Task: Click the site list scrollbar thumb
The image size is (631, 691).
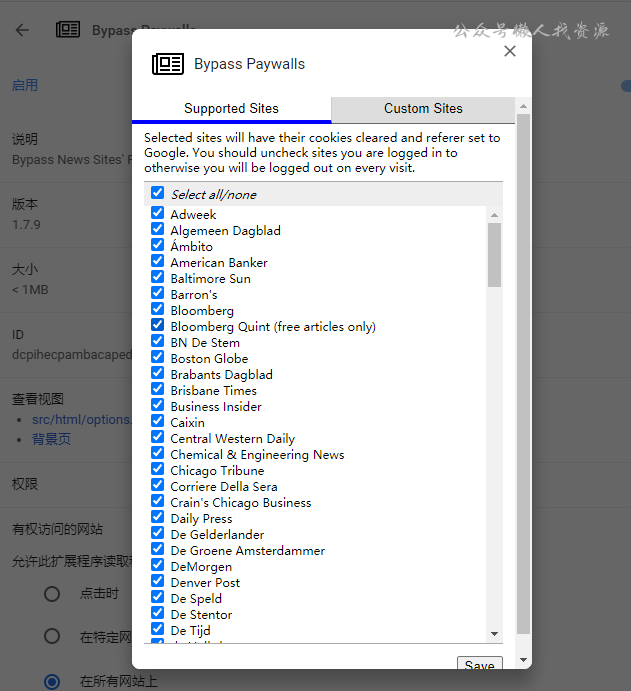Action: (x=494, y=255)
